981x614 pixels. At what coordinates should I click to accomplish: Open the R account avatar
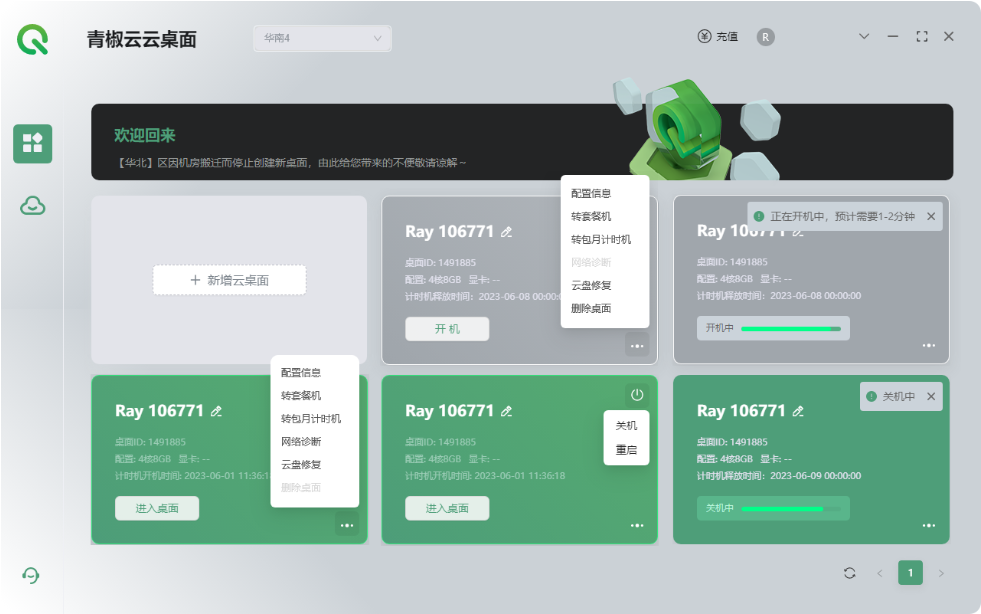click(x=765, y=36)
